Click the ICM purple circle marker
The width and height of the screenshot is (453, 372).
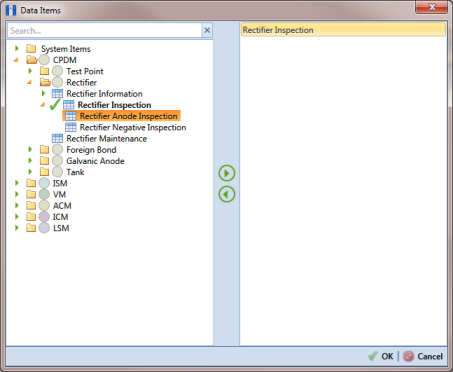point(44,217)
